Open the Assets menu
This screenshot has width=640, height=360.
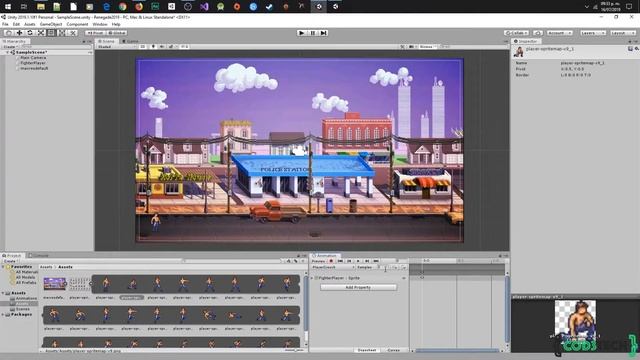coord(29,24)
